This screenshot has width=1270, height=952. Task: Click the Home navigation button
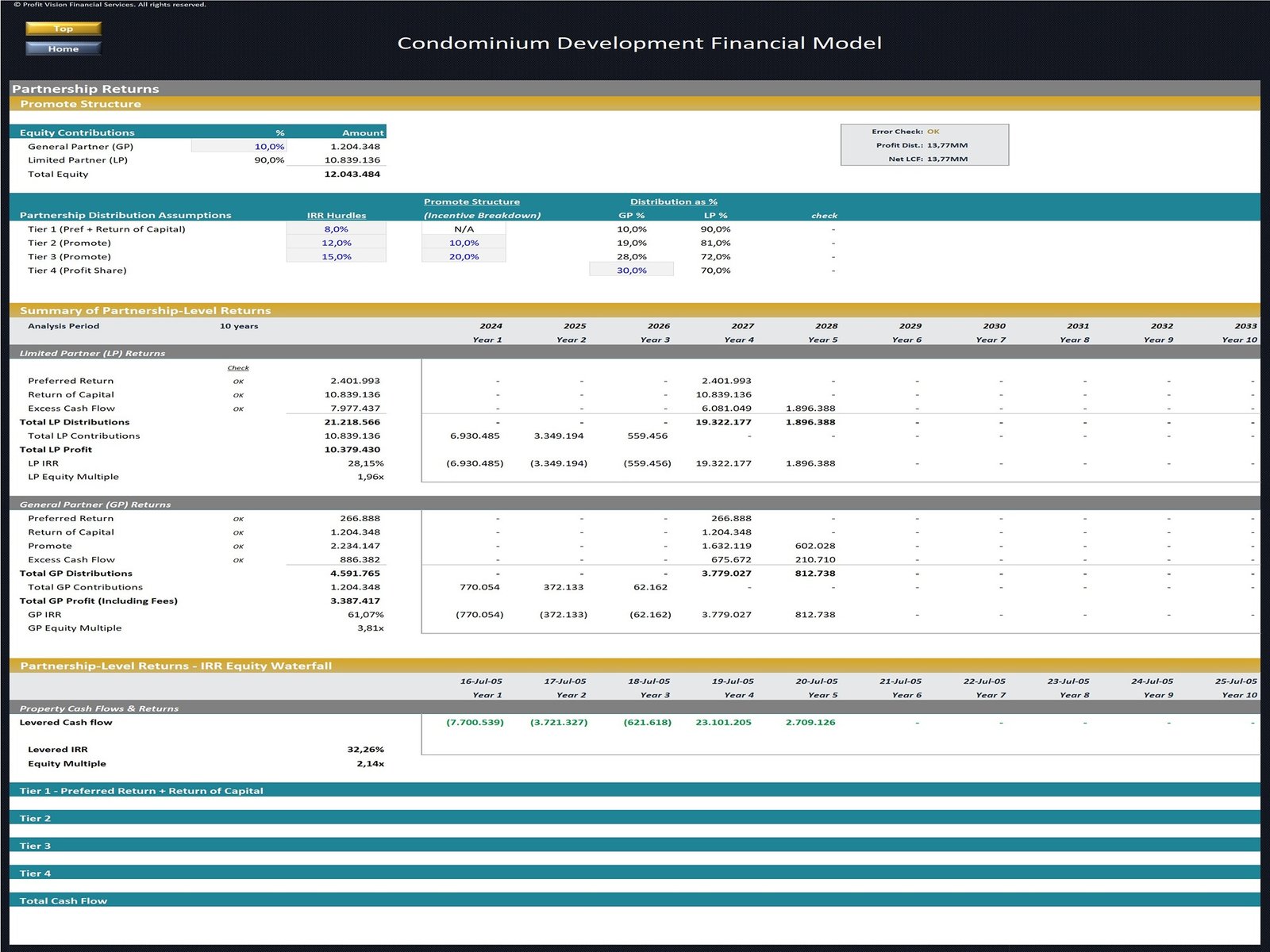(63, 48)
